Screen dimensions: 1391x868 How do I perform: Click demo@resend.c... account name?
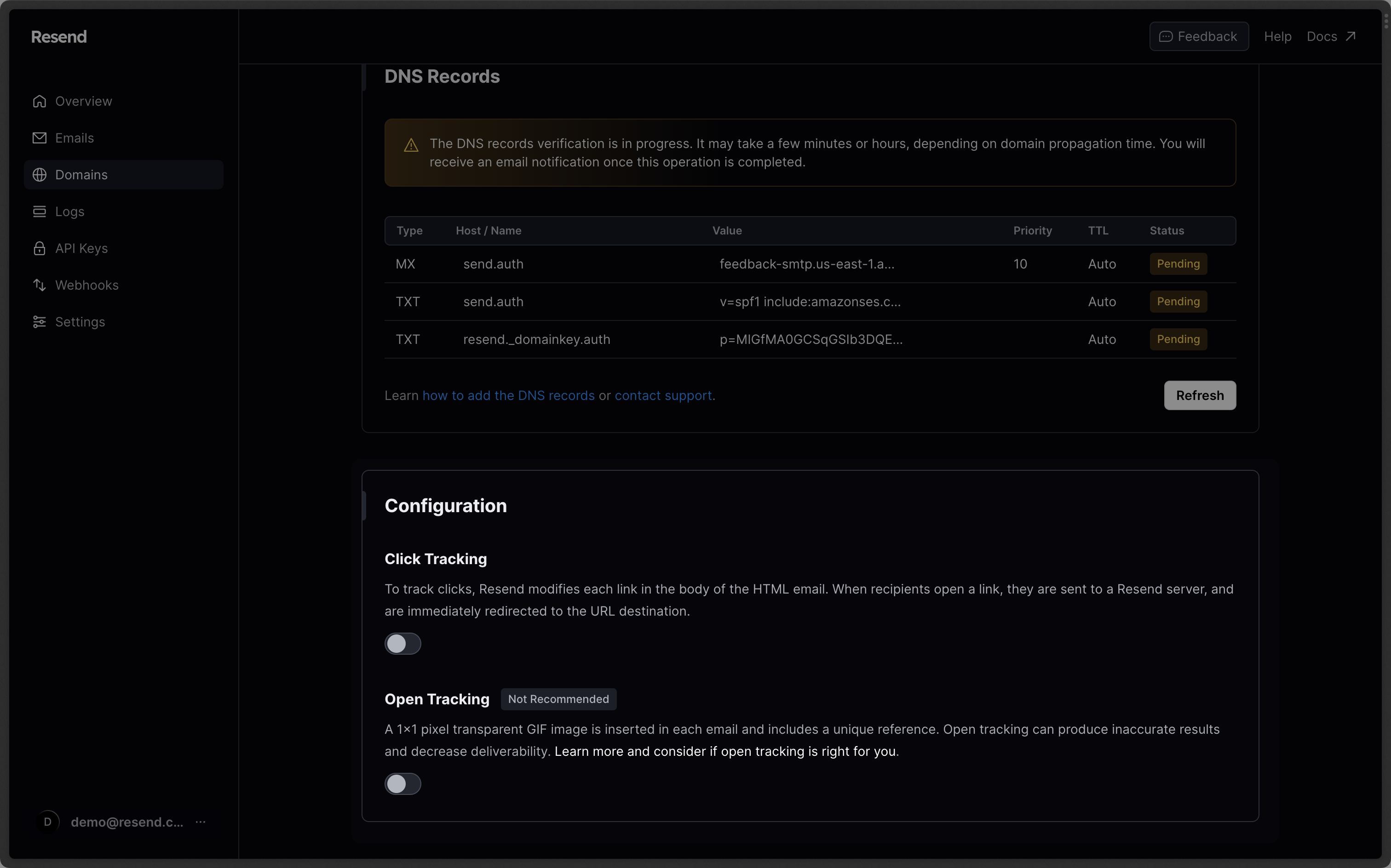tap(127, 822)
